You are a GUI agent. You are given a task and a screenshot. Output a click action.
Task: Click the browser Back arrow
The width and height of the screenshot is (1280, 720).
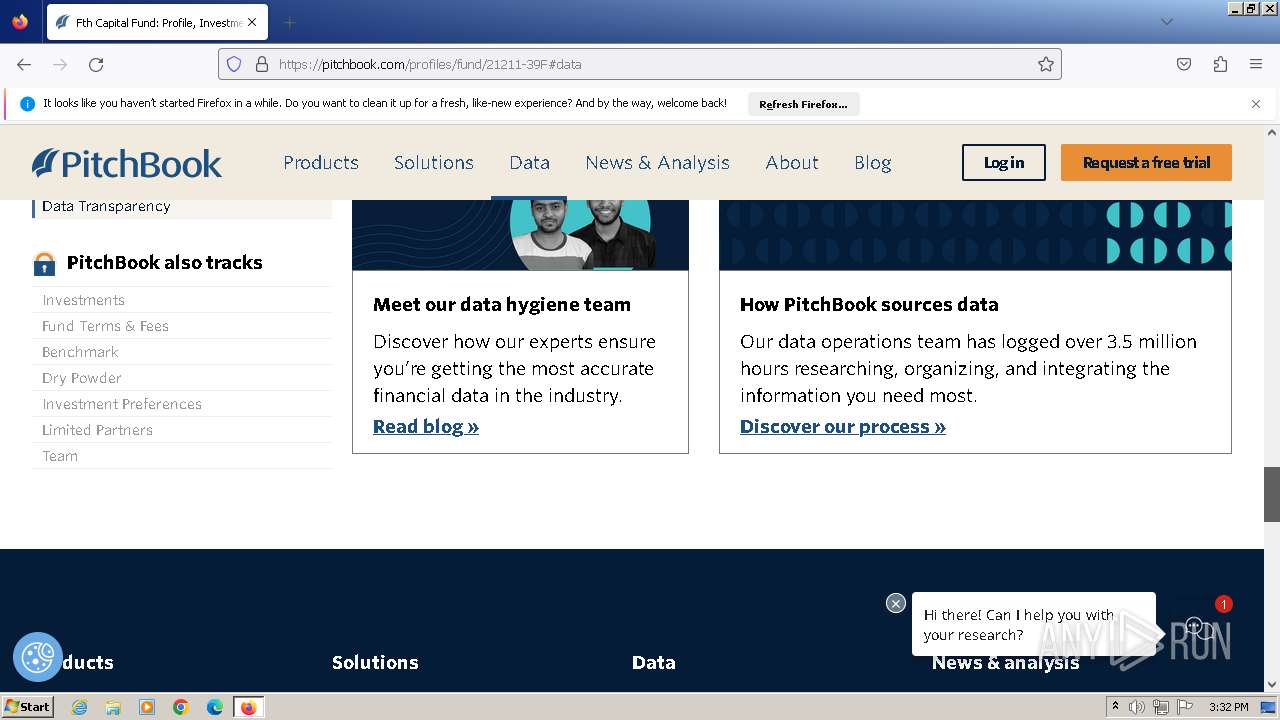(x=24, y=64)
